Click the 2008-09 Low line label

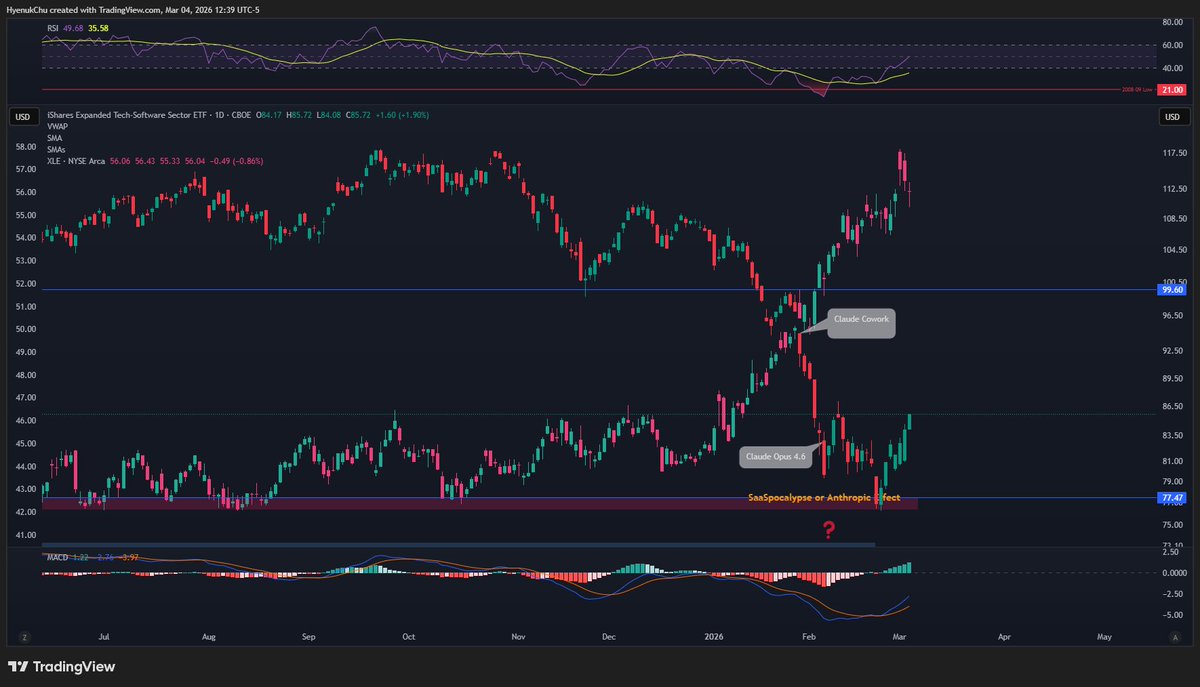pyautogui.click(x=1135, y=90)
